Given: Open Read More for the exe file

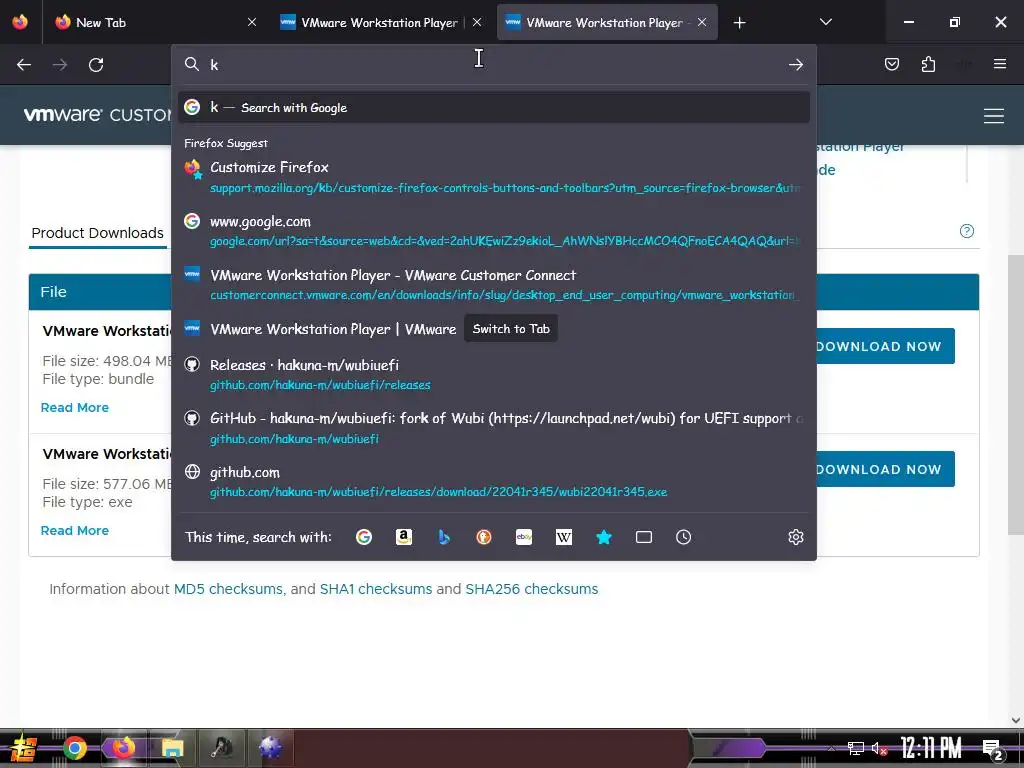Looking at the screenshot, I should click(x=74, y=530).
